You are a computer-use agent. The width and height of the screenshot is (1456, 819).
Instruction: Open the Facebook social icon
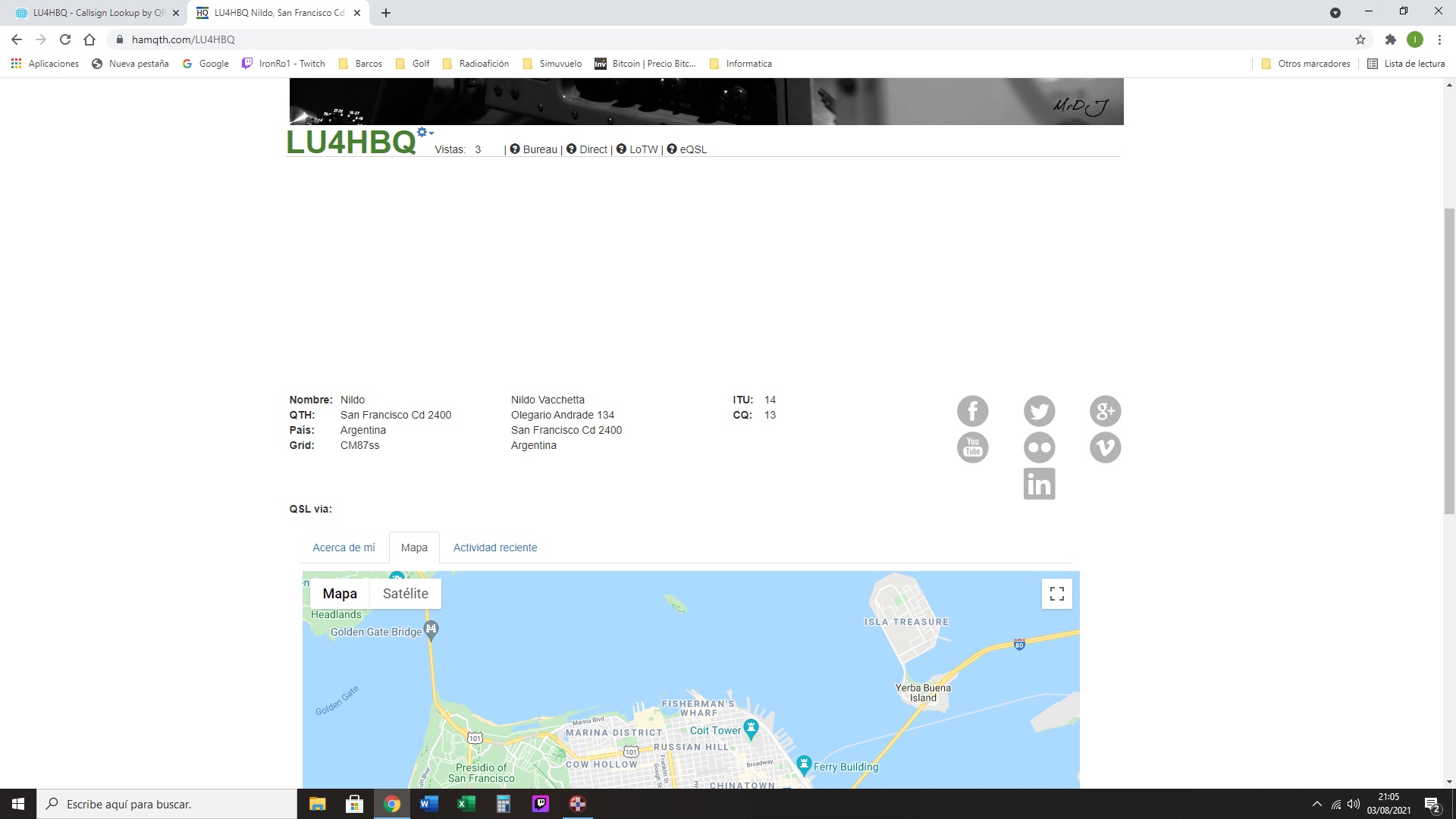[972, 411]
